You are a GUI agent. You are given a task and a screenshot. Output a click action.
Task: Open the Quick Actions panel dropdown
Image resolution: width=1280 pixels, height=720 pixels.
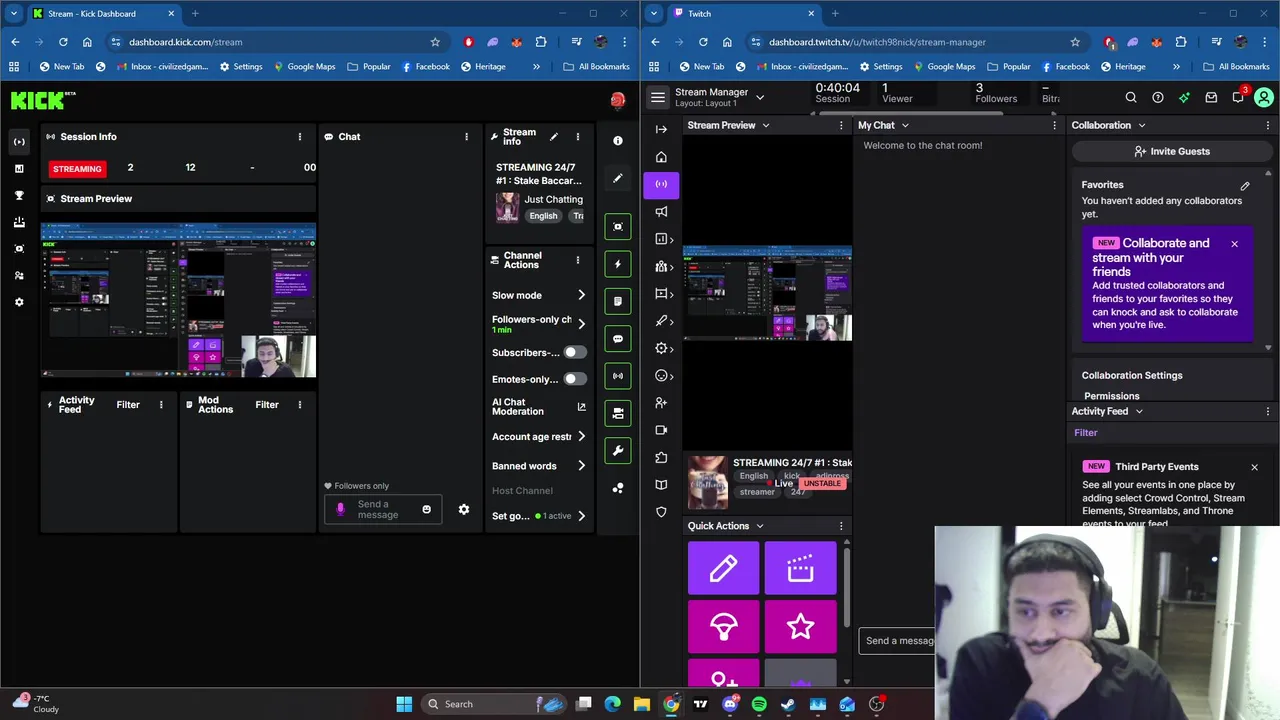click(x=759, y=526)
